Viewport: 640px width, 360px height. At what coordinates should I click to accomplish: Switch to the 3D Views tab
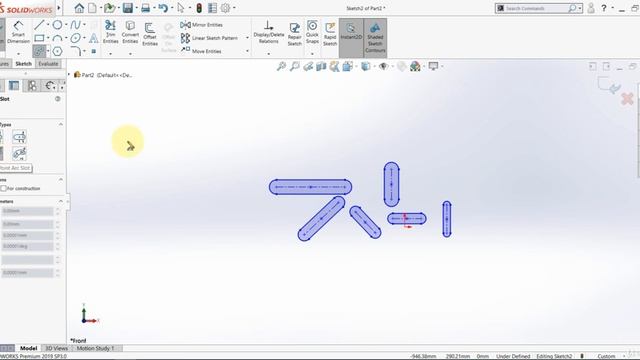point(56,348)
